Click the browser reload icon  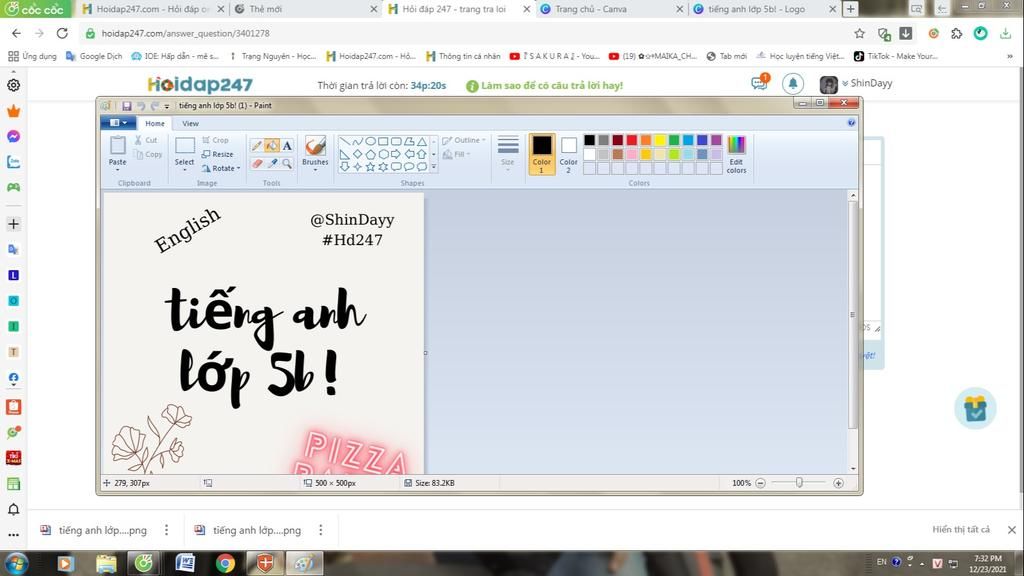pos(62,33)
